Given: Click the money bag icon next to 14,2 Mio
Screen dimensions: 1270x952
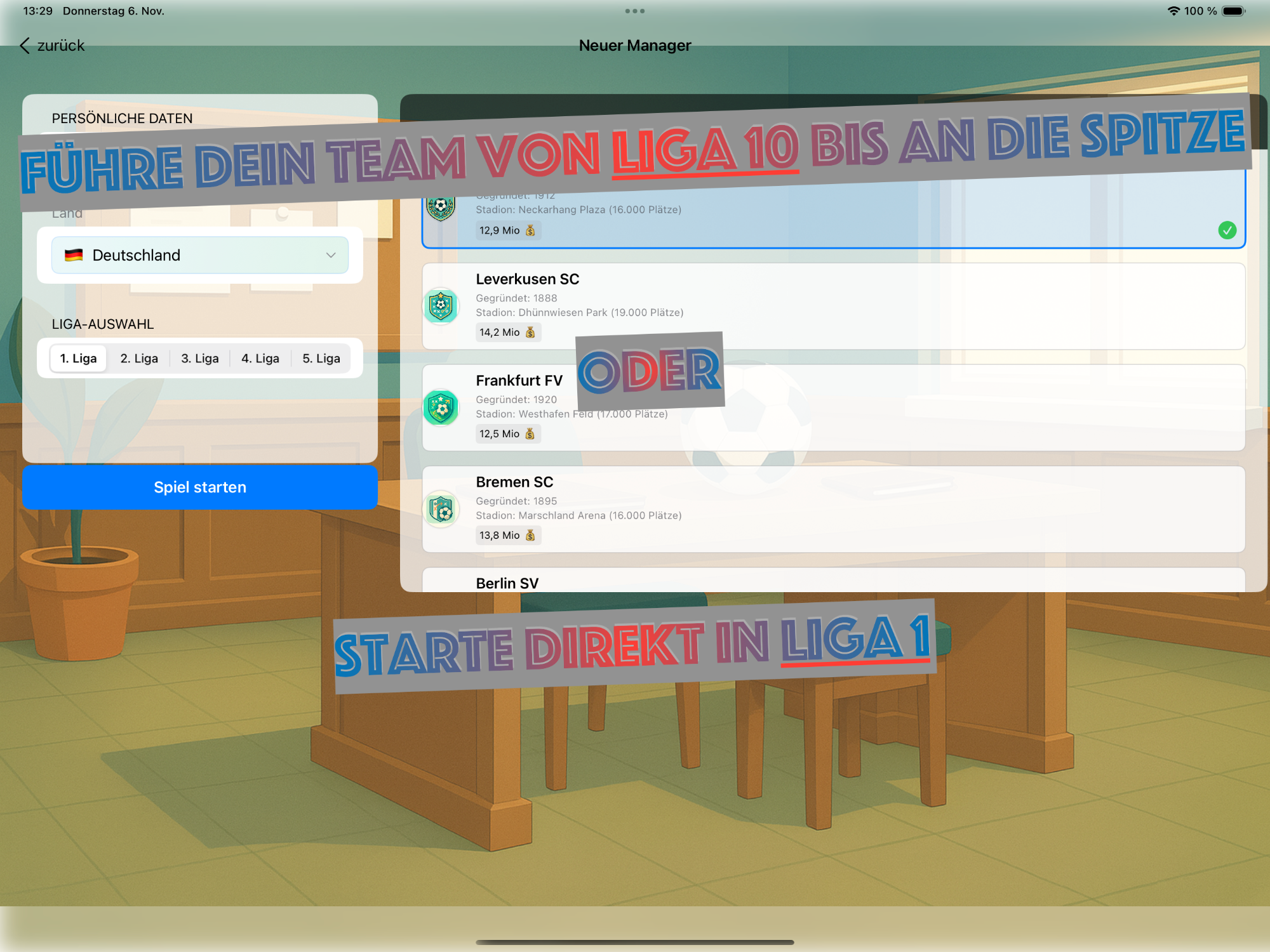Looking at the screenshot, I should (530, 332).
